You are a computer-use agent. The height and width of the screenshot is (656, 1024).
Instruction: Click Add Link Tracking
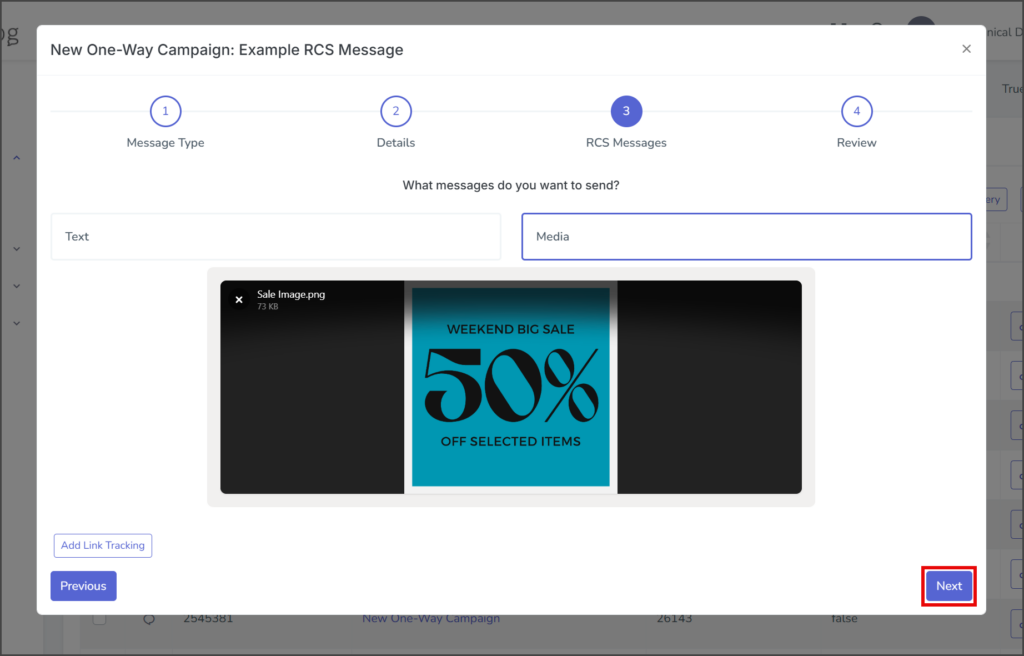click(103, 546)
